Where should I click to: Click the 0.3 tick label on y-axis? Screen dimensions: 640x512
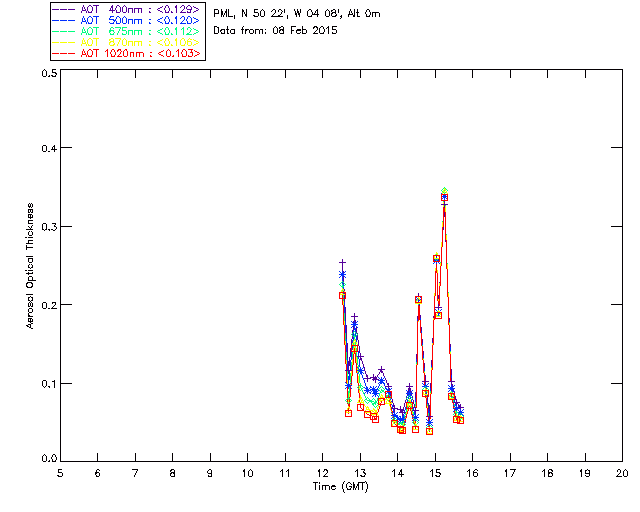pos(46,227)
